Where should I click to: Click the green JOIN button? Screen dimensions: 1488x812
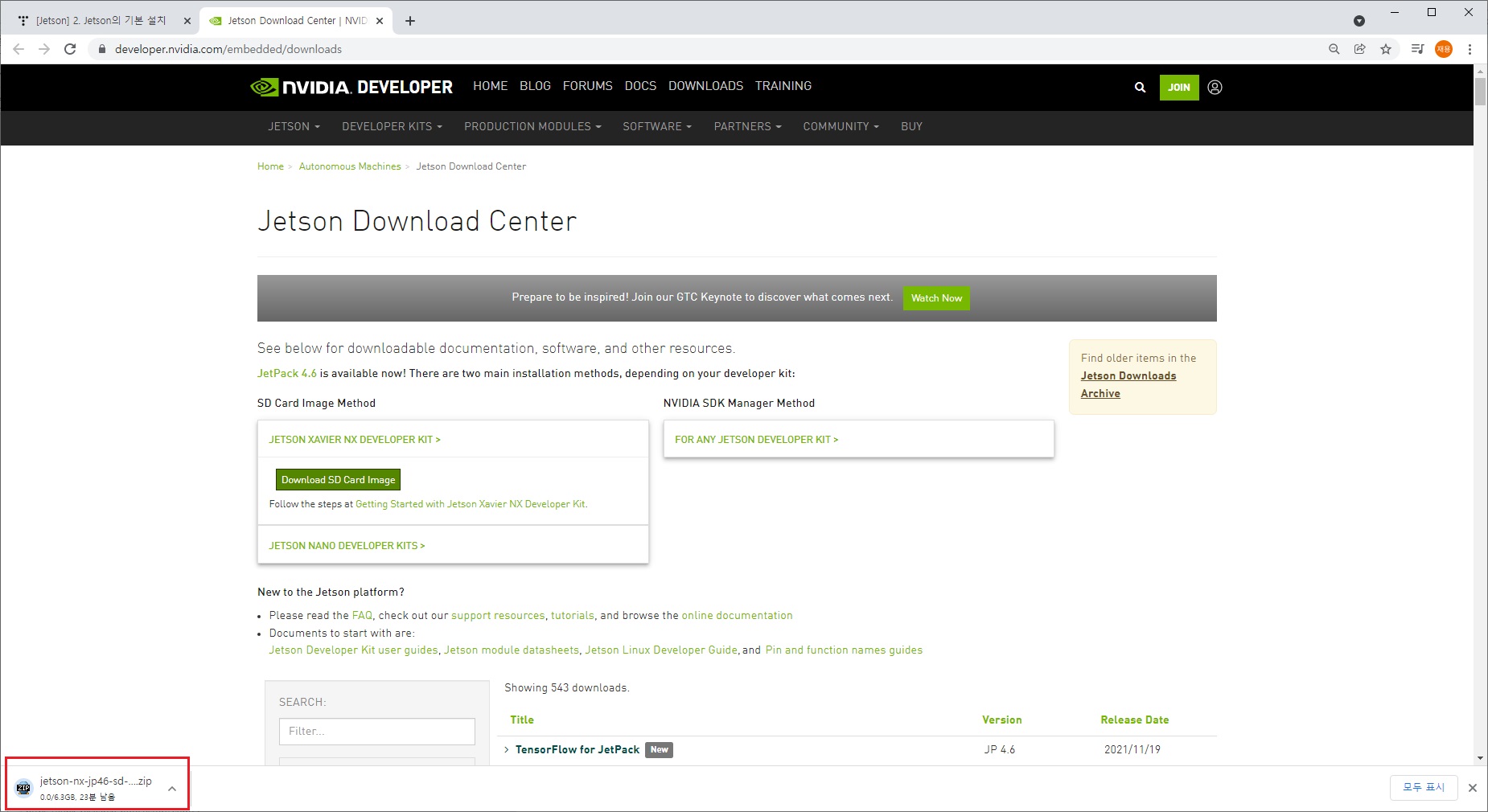tap(1179, 88)
